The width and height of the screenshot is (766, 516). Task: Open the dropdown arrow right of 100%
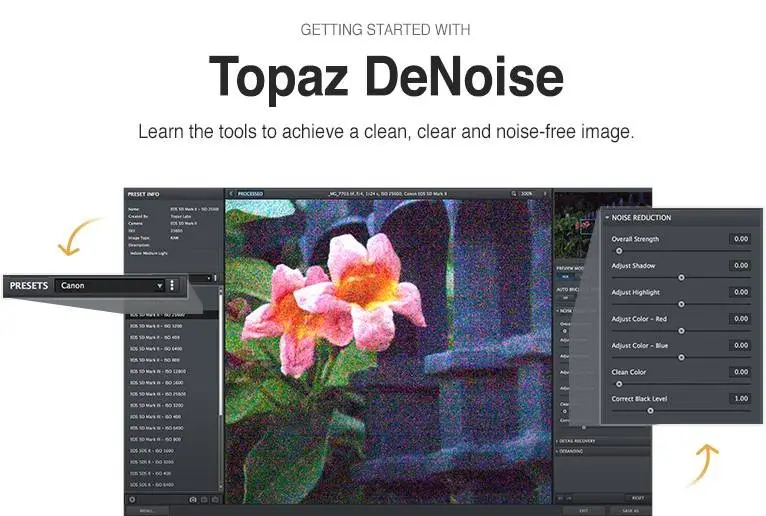point(545,194)
